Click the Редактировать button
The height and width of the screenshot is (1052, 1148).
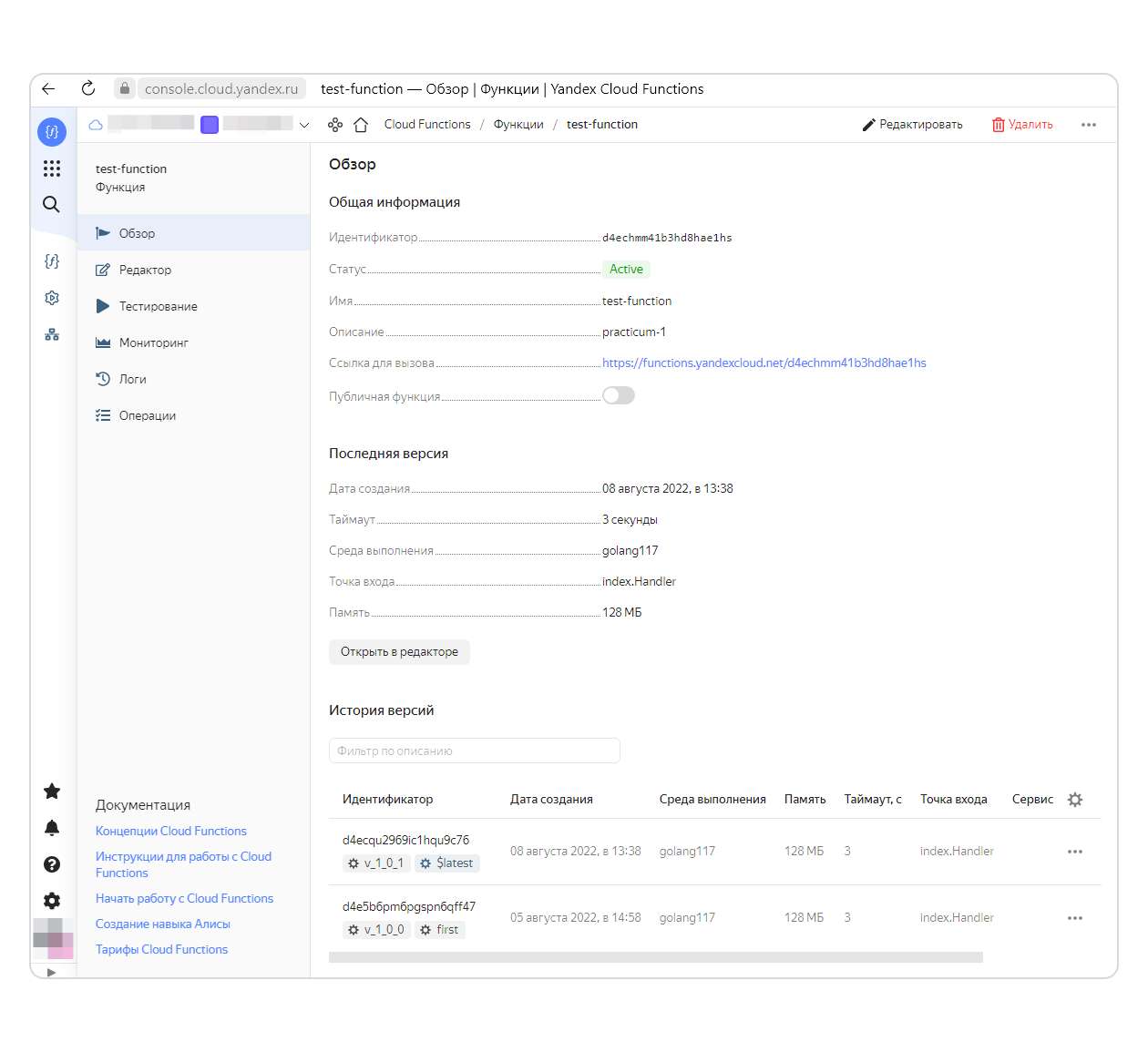tap(912, 125)
